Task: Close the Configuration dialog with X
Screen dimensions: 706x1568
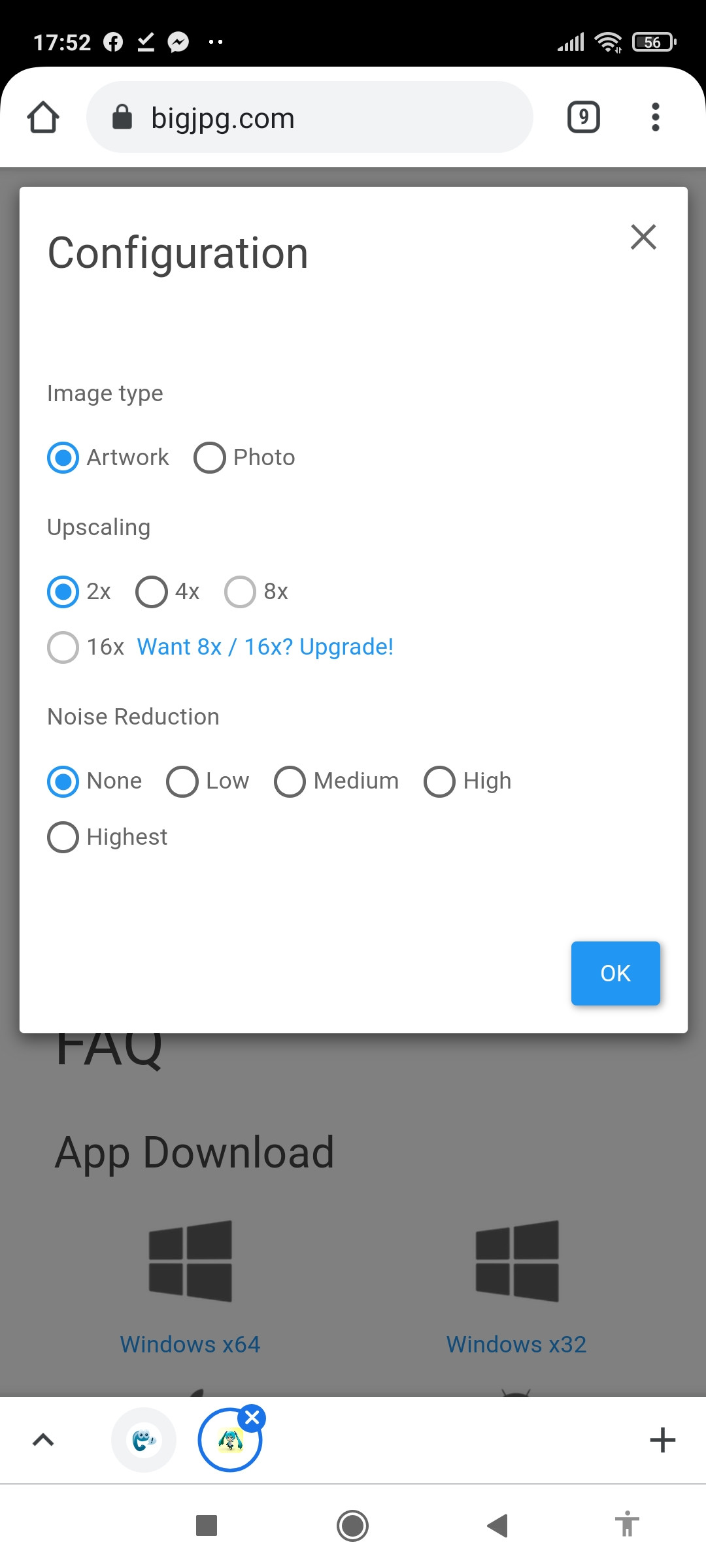Action: tap(643, 237)
